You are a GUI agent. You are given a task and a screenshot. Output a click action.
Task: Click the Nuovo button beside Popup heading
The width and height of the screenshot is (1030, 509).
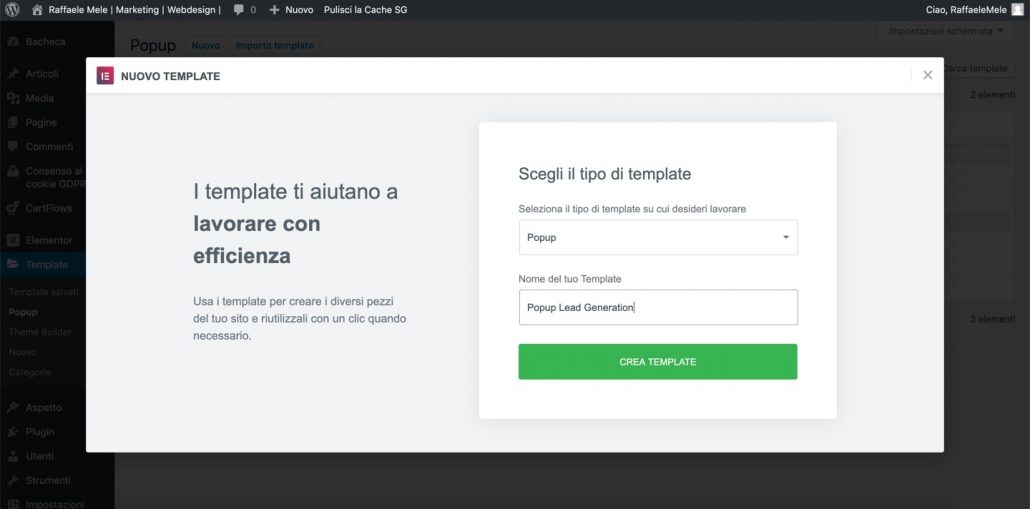(206, 46)
